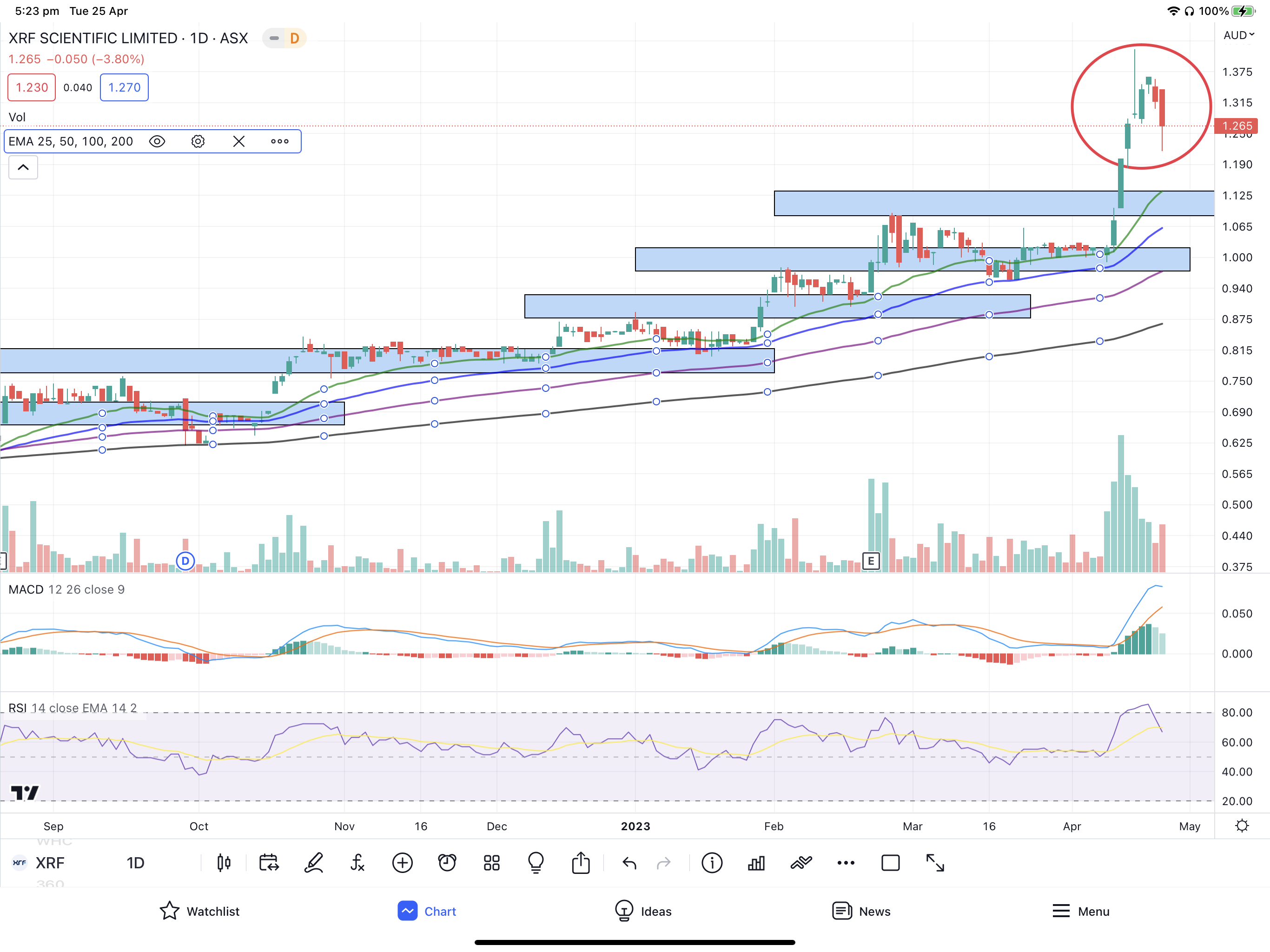Open the 1D timeframe selector

[135, 862]
